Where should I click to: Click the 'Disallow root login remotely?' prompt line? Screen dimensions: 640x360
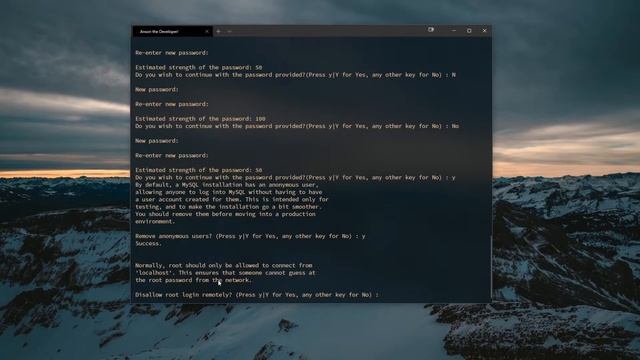click(x=257, y=295)
